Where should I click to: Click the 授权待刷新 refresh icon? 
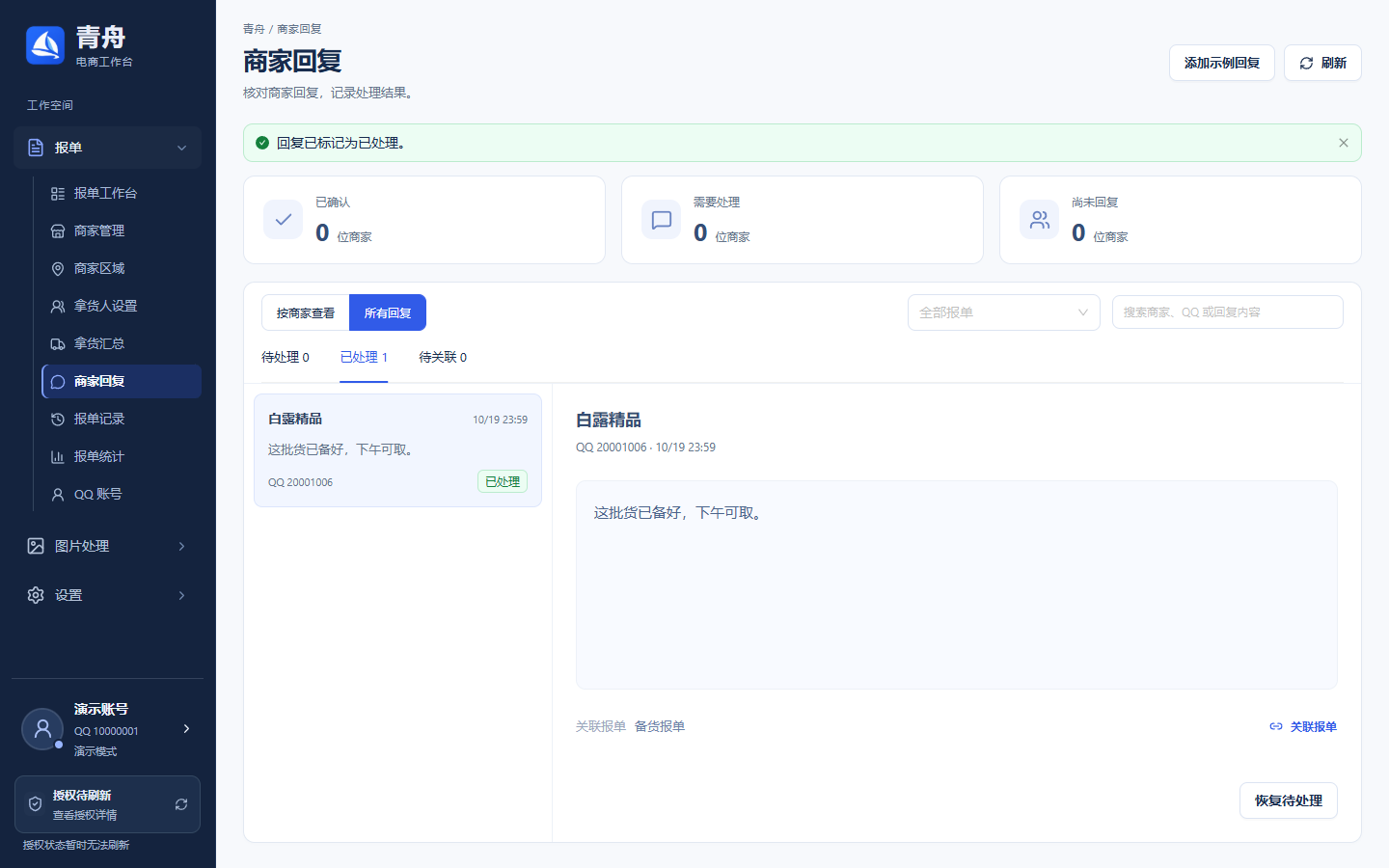[181, 804]
